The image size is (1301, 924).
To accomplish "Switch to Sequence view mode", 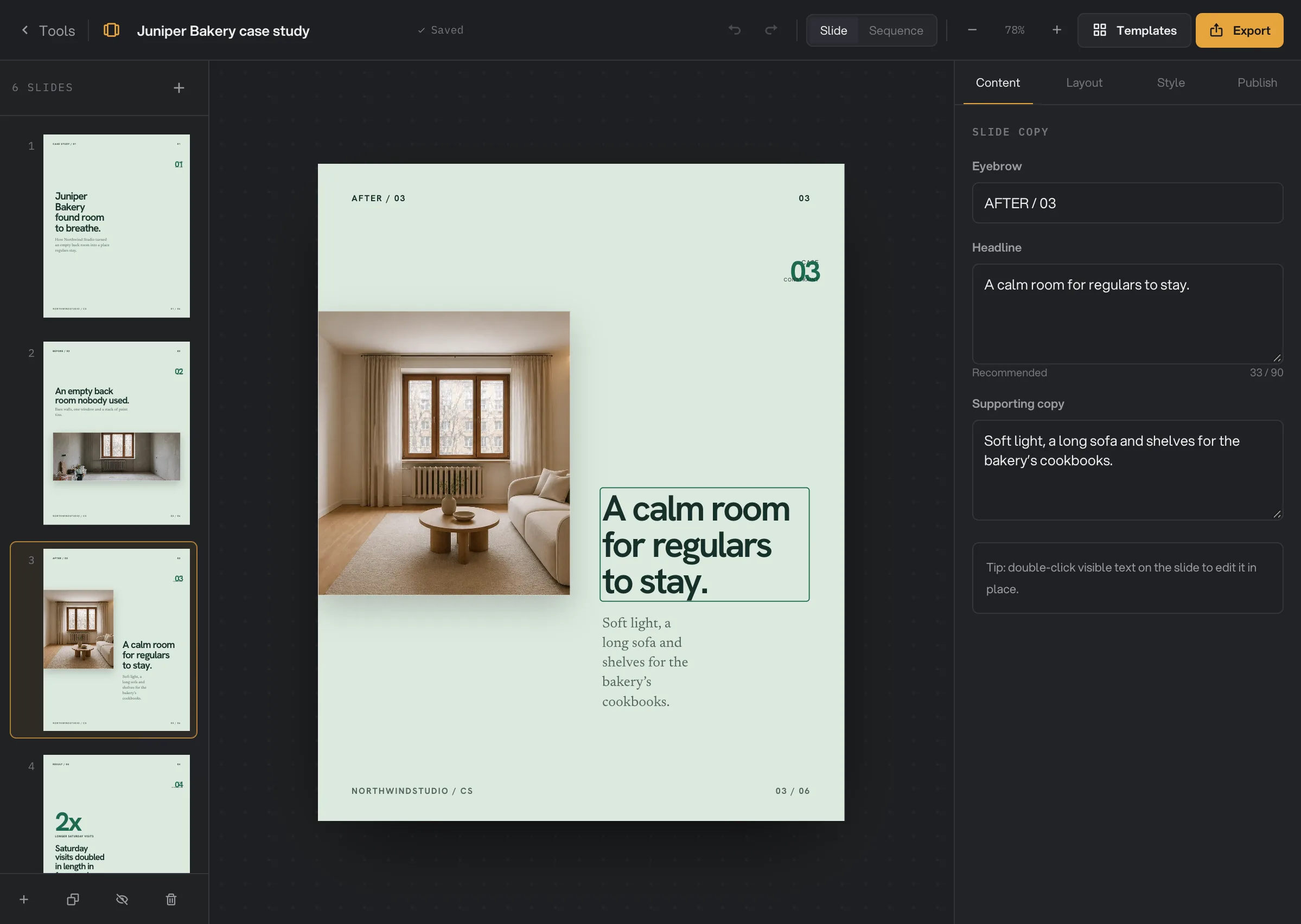I will (x=896, y=31).
